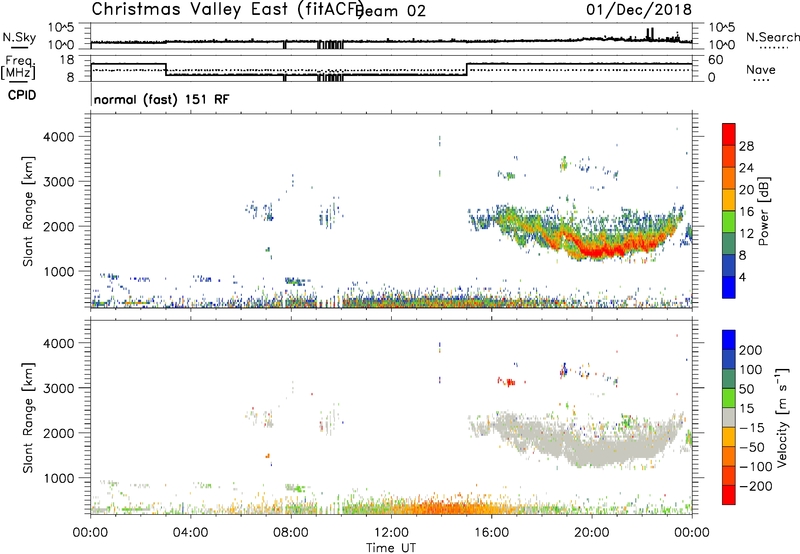This screenshot has height=554, width=800.
Task: Click the "1000" tick in Velocity panel
Action: [59, 478]
